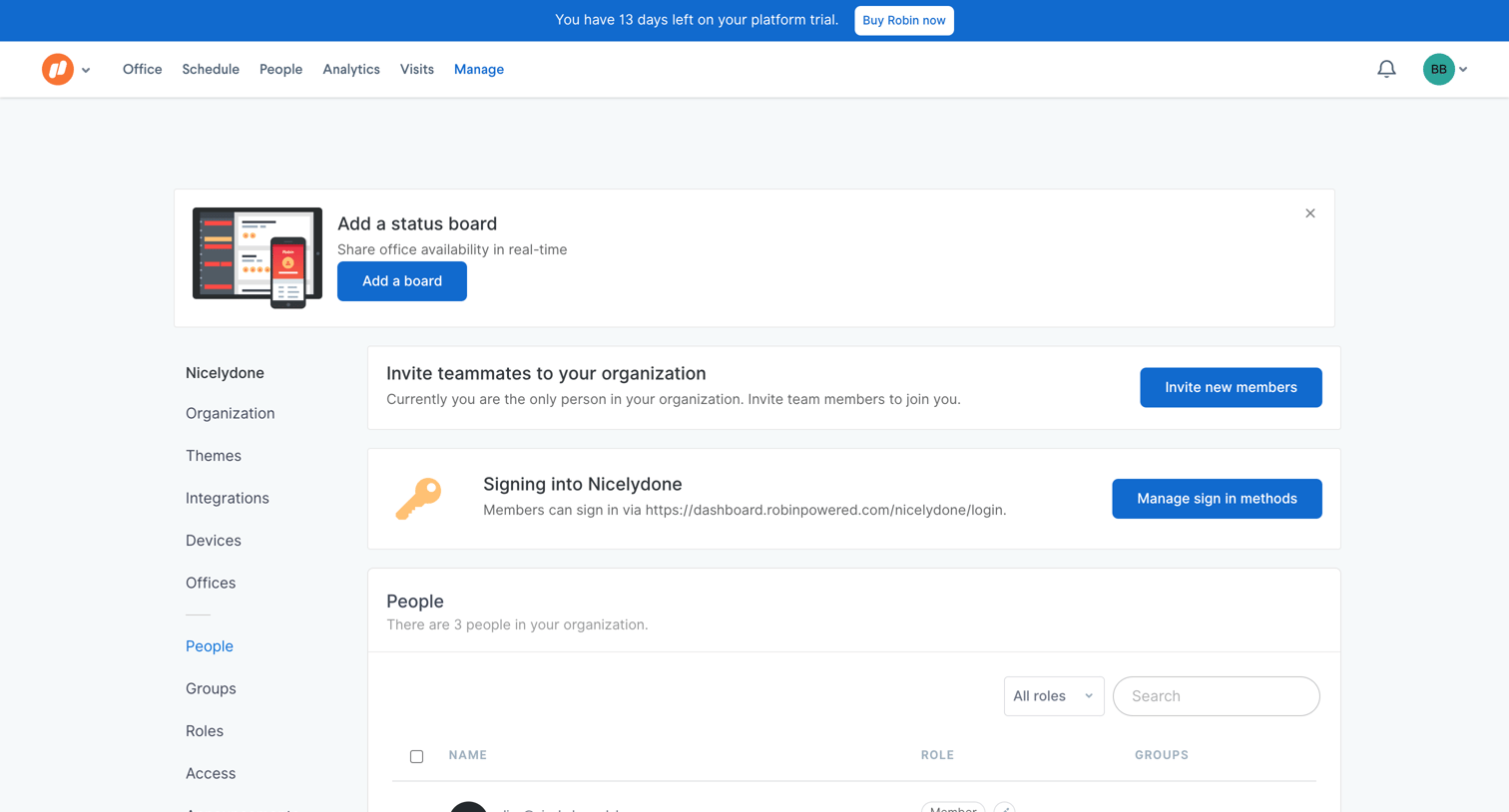Click the Search people input field
Viewport: 1509px width, 812px height.
[1216, 696]
